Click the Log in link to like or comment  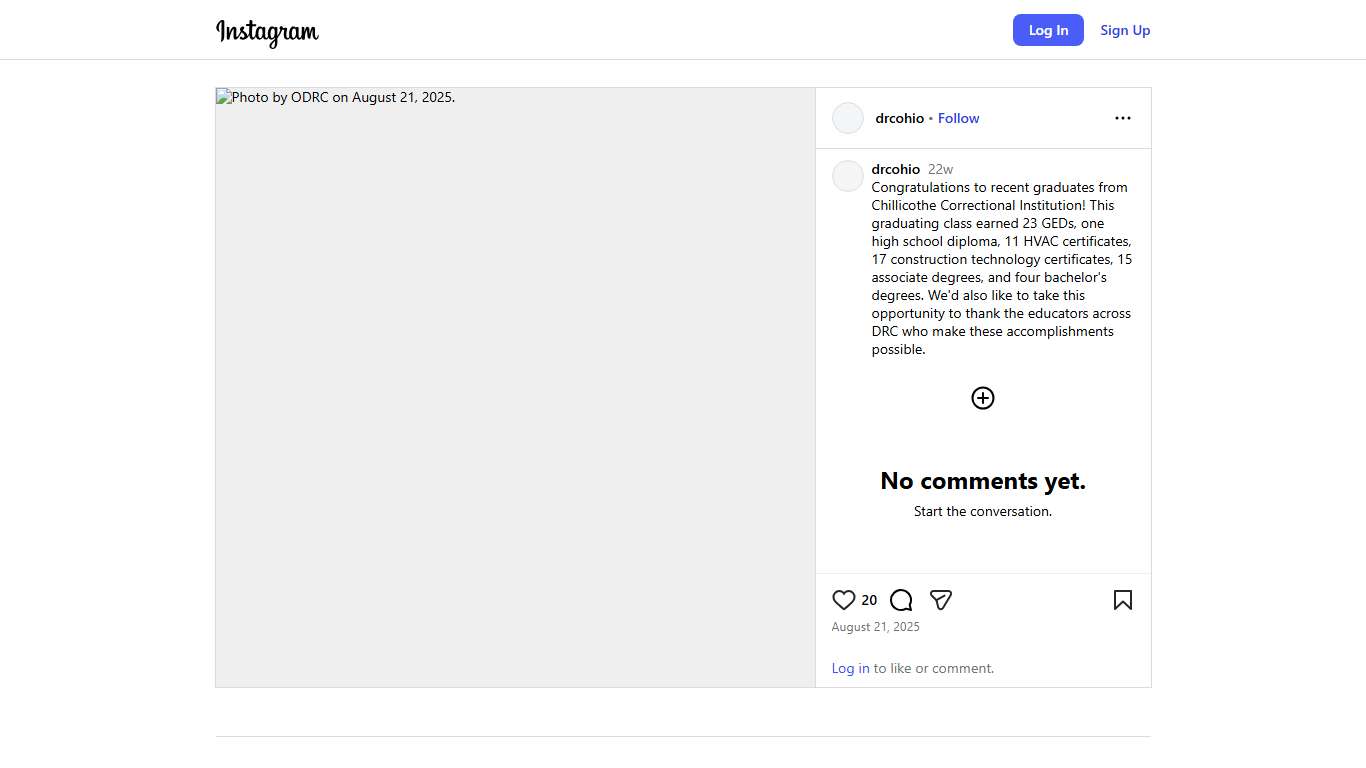coord(850,668)
